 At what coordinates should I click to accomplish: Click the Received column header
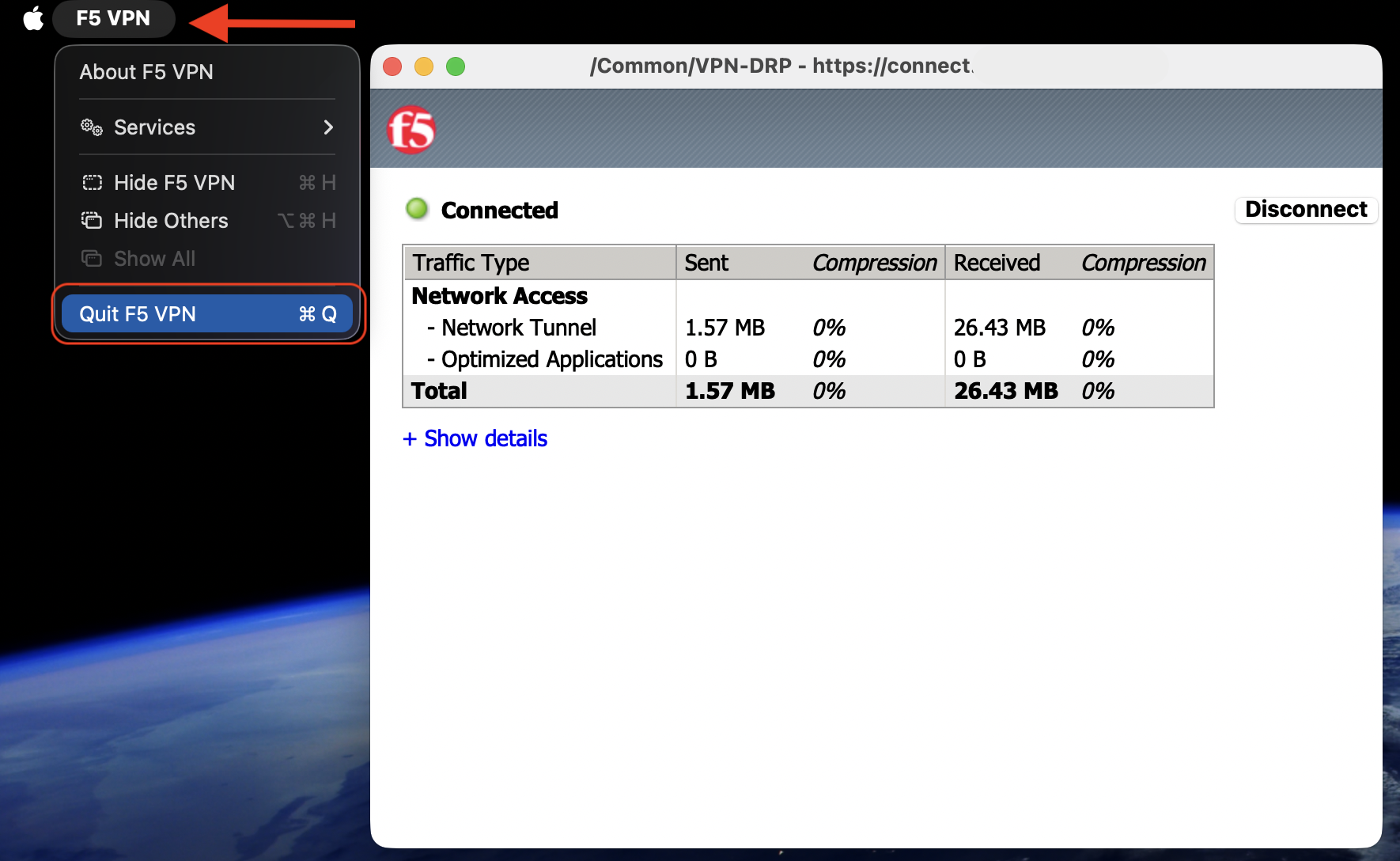pos(997,263)
